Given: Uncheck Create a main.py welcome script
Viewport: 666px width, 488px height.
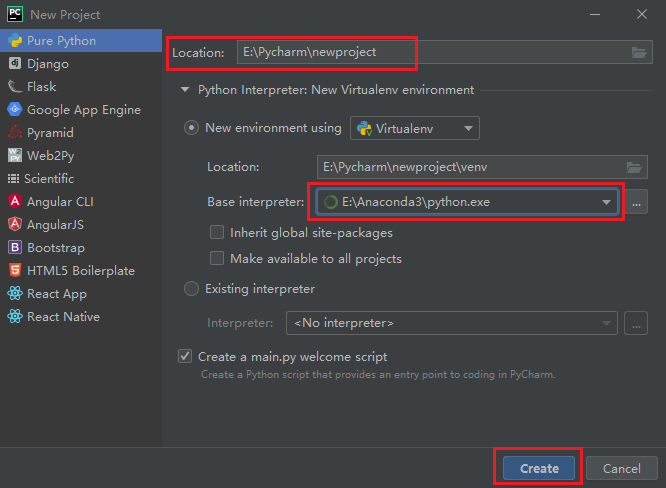Looking at the screenshot, I should (x=185, y=357).
